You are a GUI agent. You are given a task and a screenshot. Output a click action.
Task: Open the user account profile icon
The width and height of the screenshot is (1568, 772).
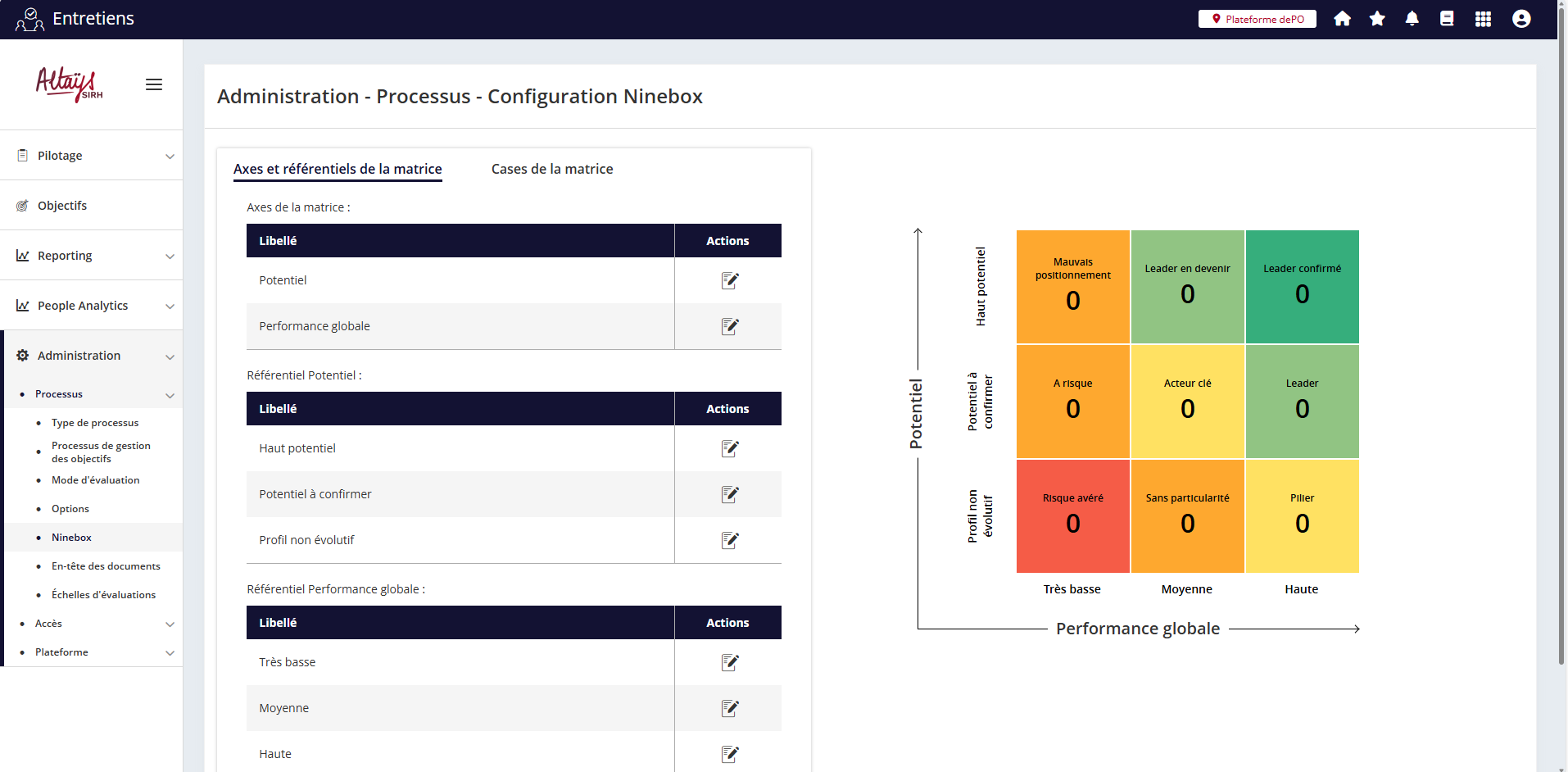coord(1520,19)
